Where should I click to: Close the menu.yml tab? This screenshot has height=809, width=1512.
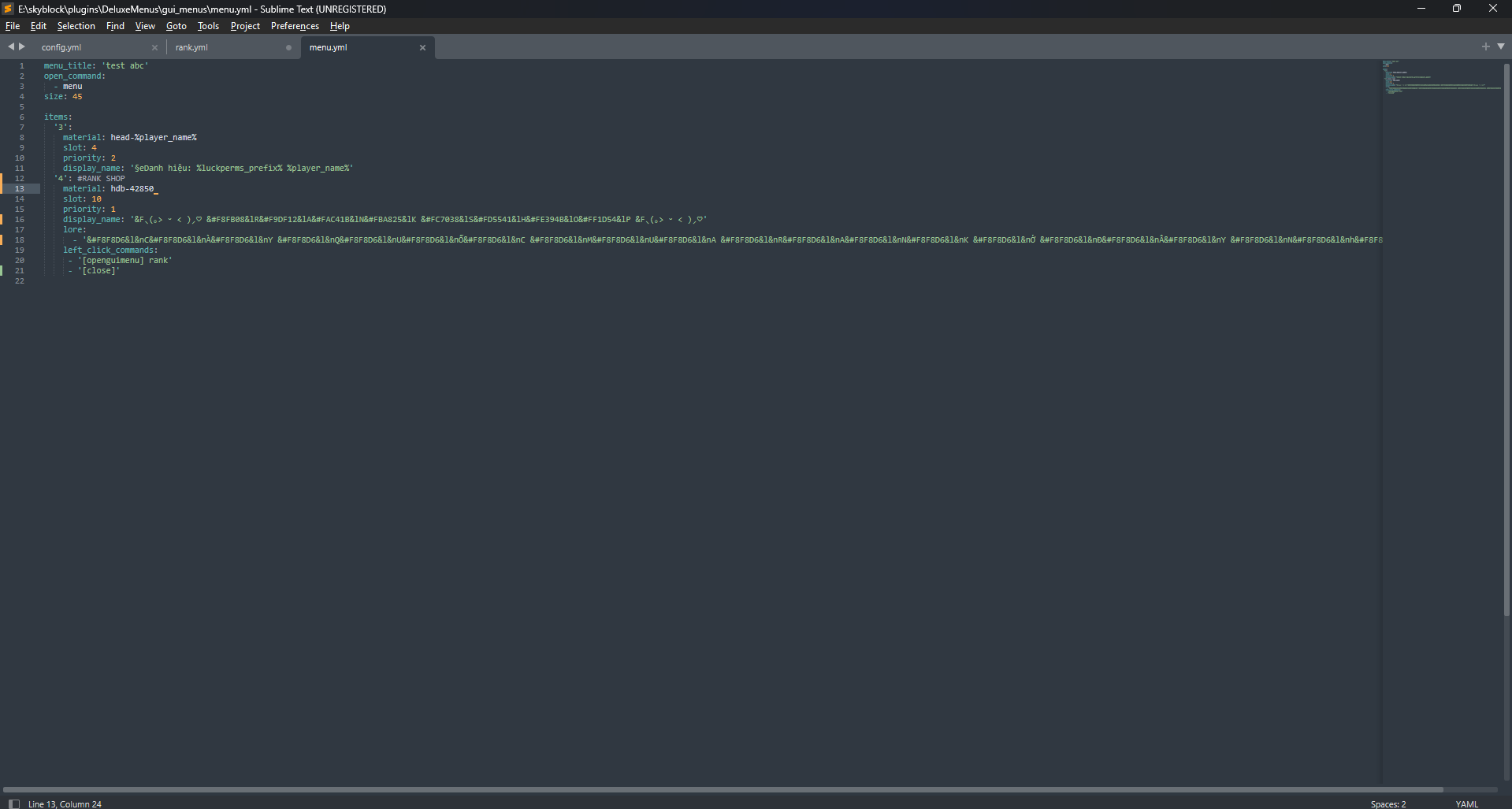pyautogui.click(x=422, y=48)
